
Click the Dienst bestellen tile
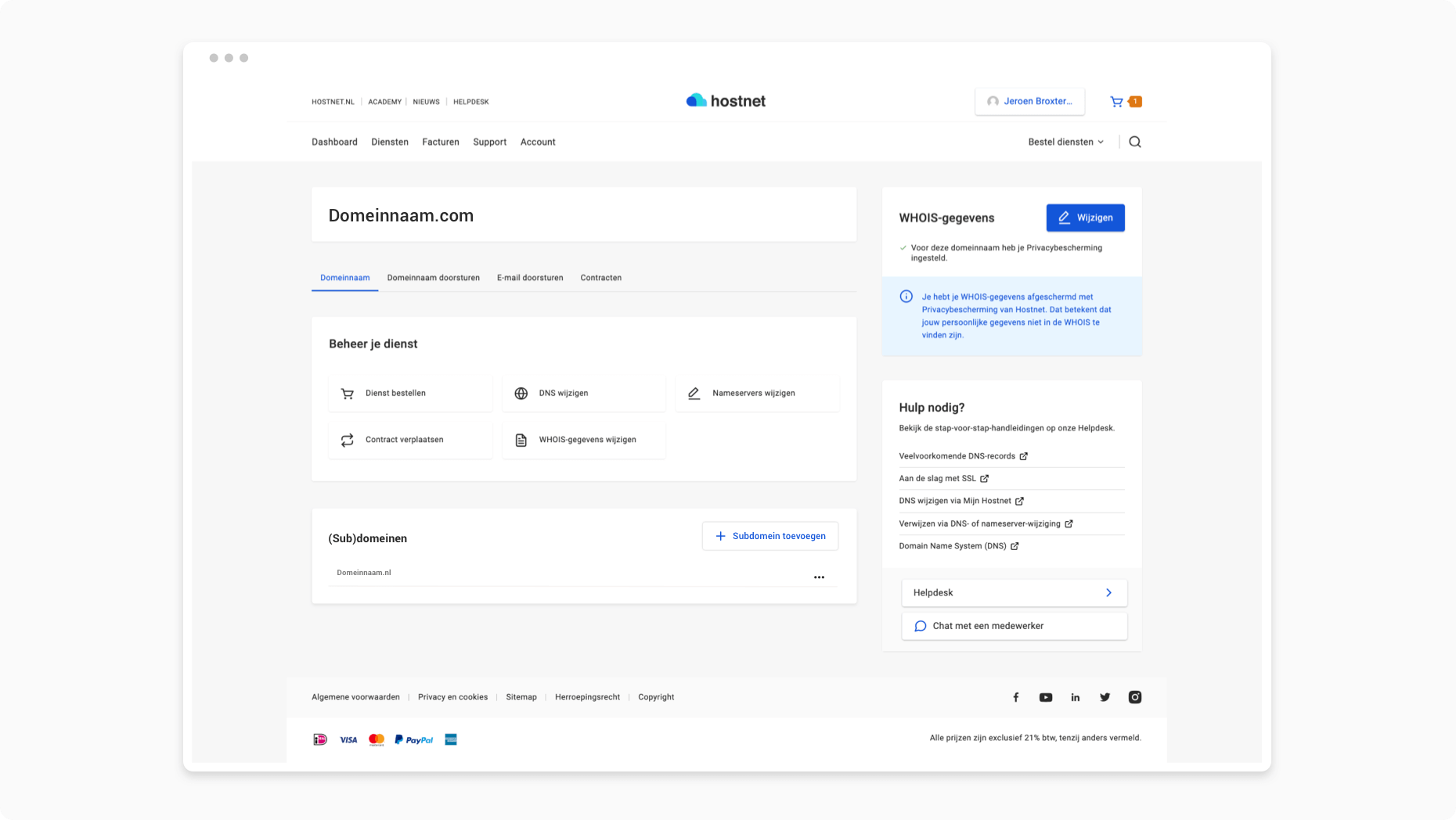click(410, 393)
